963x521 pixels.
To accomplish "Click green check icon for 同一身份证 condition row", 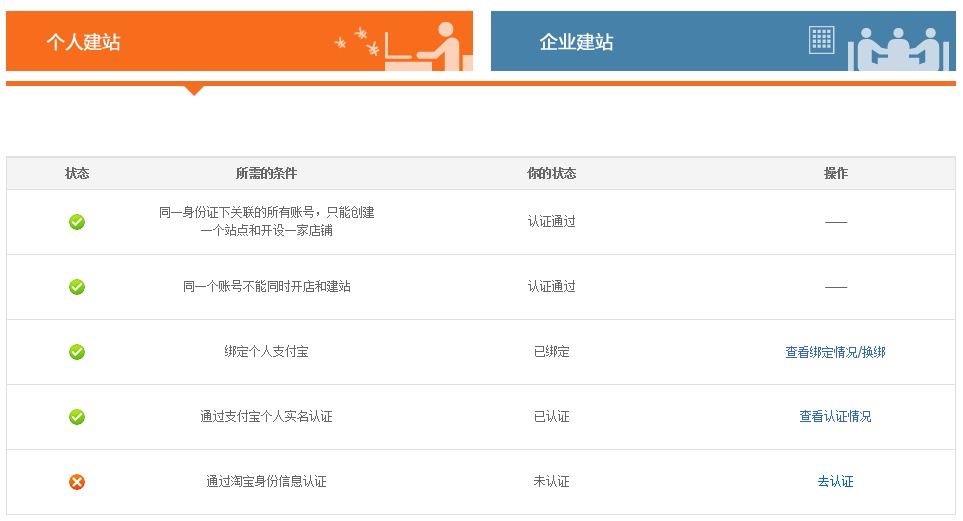I will click(x=77, y=222).
